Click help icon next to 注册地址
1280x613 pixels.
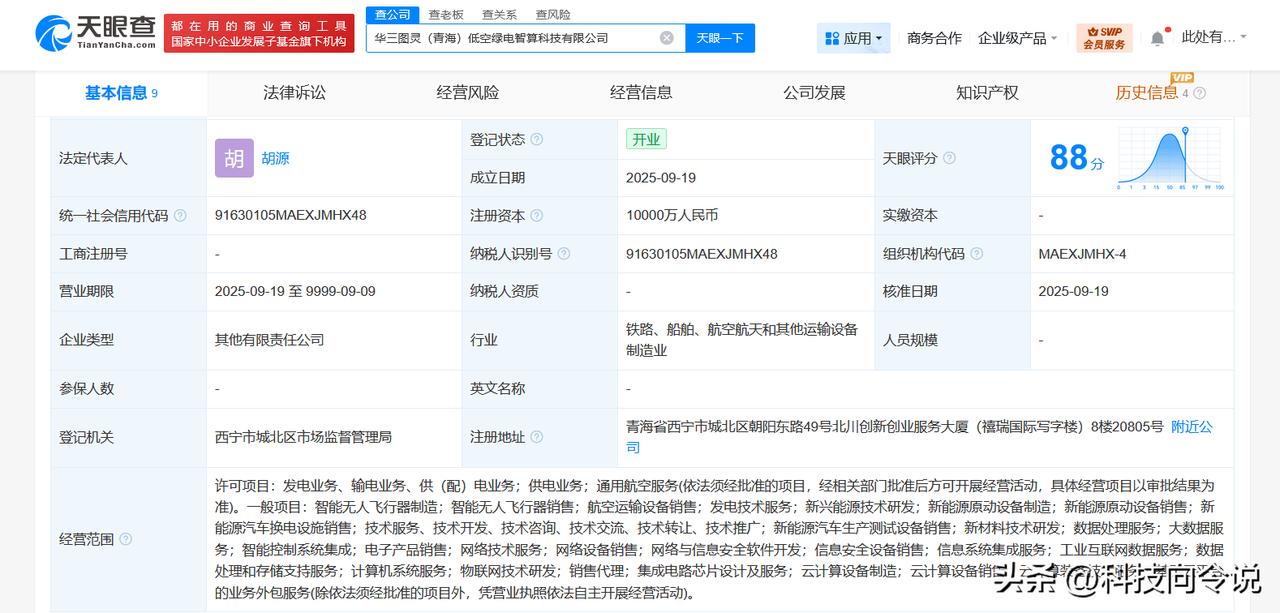537,437
